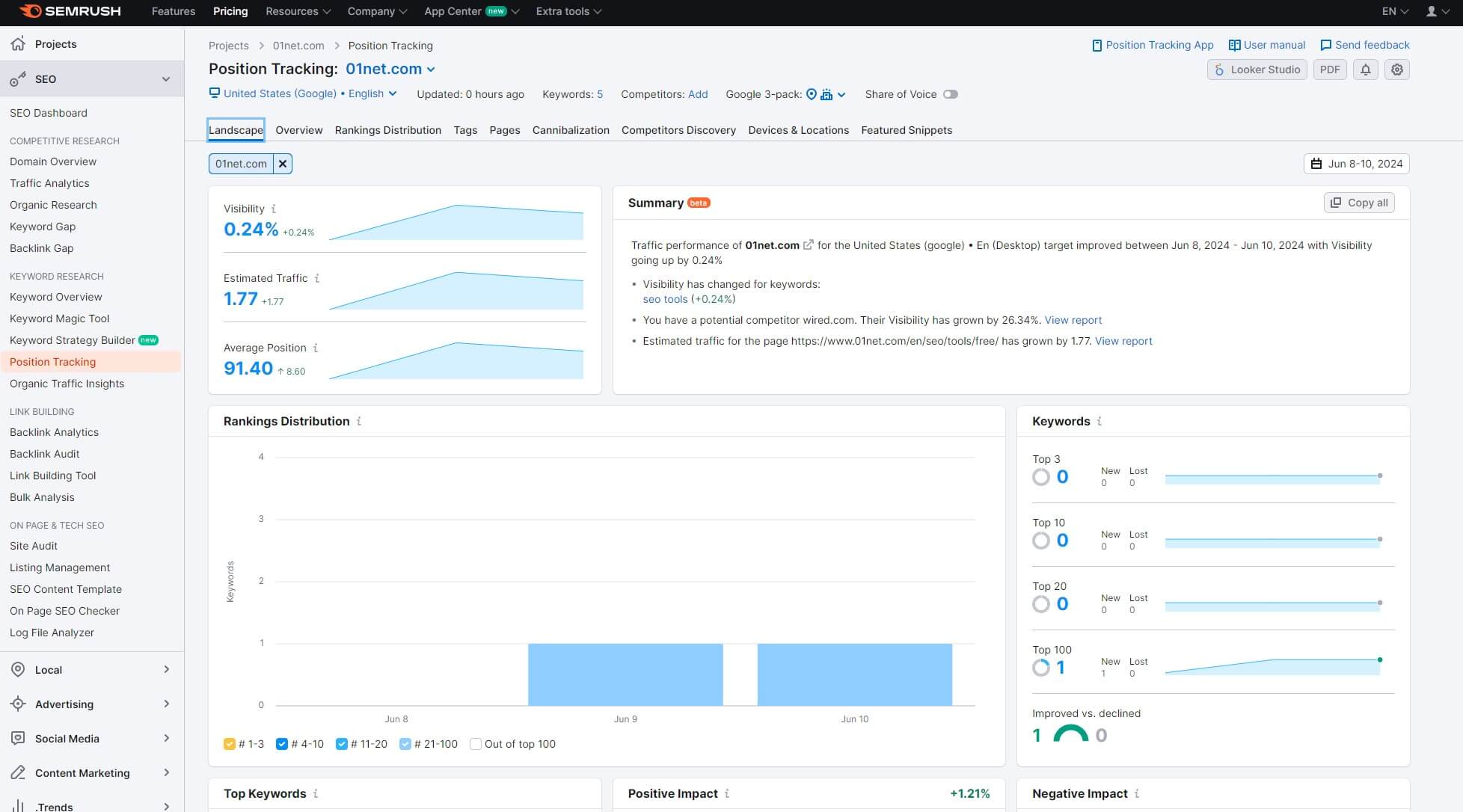This screenshot has height=812, width=1463.
Task: Expand the Content Marketing section
Action: pos(166,772)
